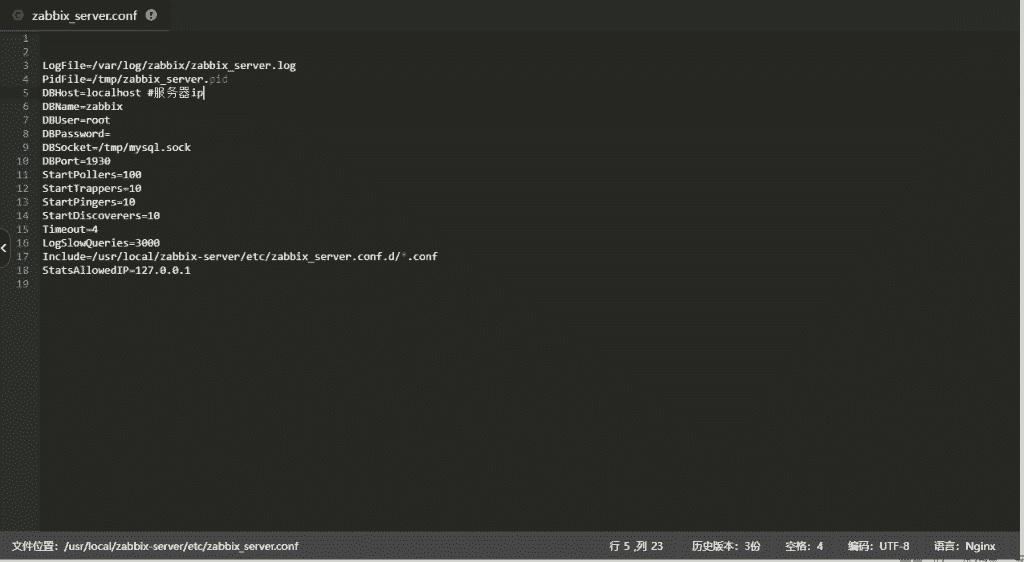The height and width of the screenshot is (562, 1024).
Task: Click the DBPassword= line
Action: pyautogui.click(x=76, y=134)
